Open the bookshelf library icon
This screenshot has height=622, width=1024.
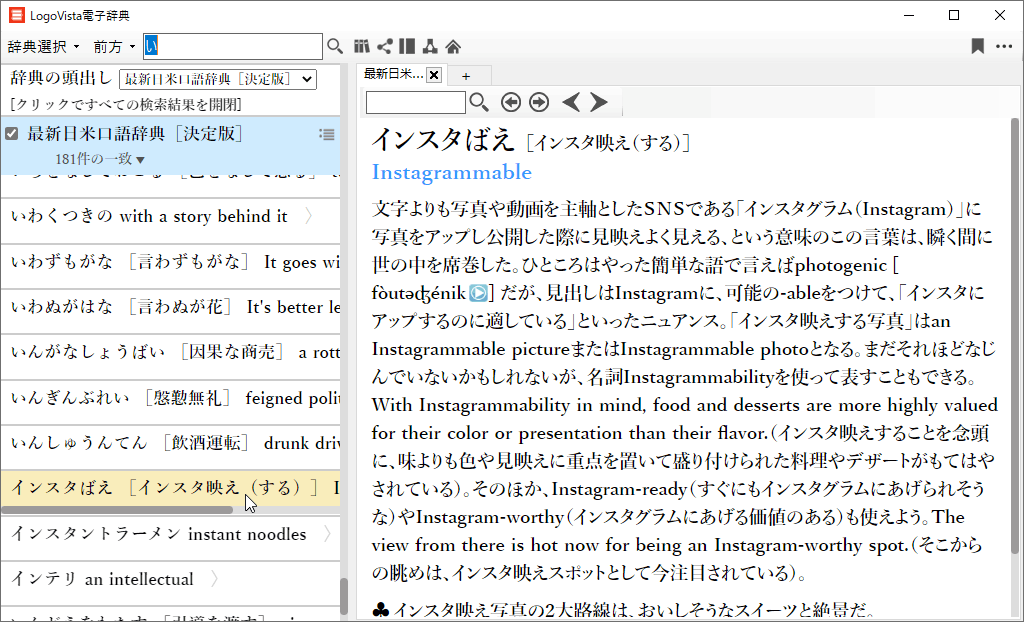(362, 46)
